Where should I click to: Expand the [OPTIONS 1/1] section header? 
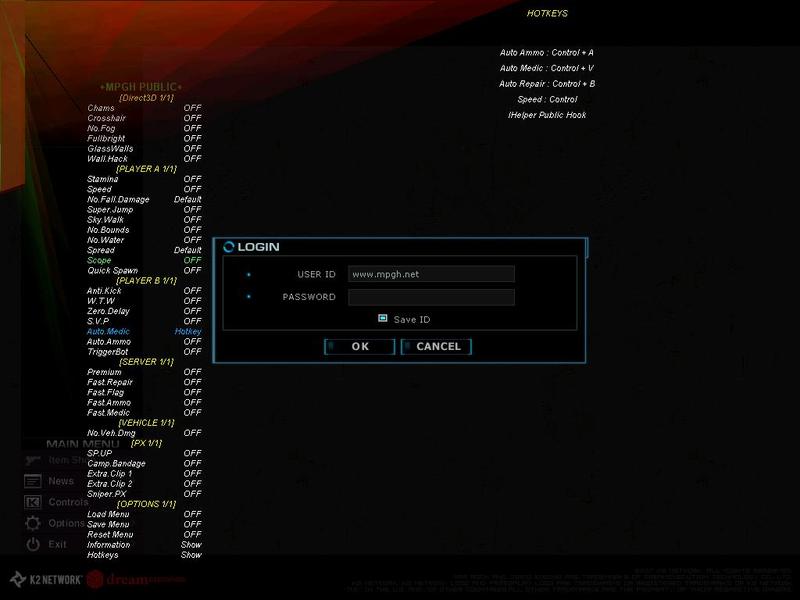[146, 504]
